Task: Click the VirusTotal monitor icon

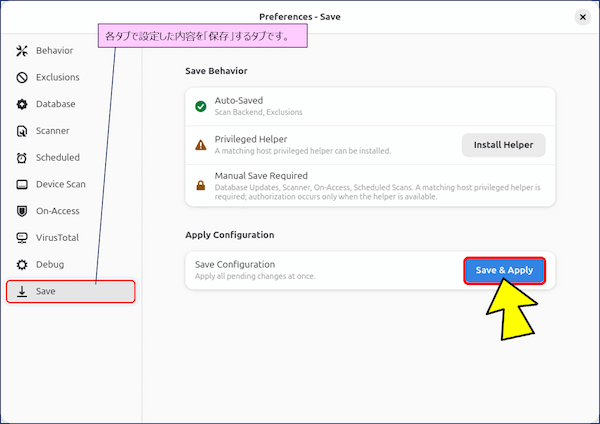Action: click(x=22, y=238)
